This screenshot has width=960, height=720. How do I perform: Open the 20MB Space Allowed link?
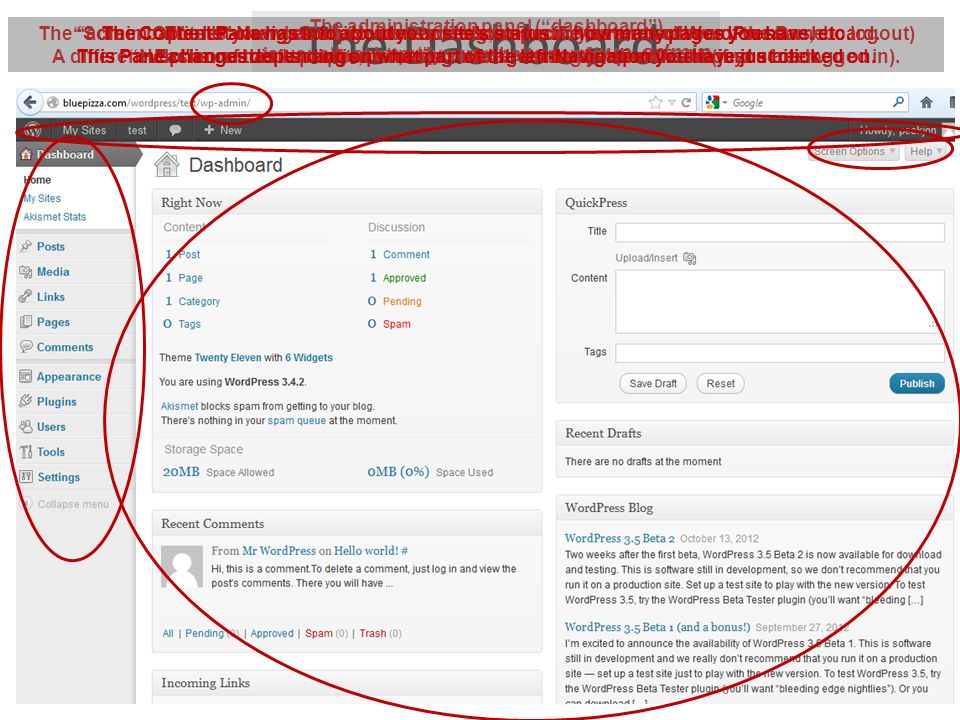219,472
